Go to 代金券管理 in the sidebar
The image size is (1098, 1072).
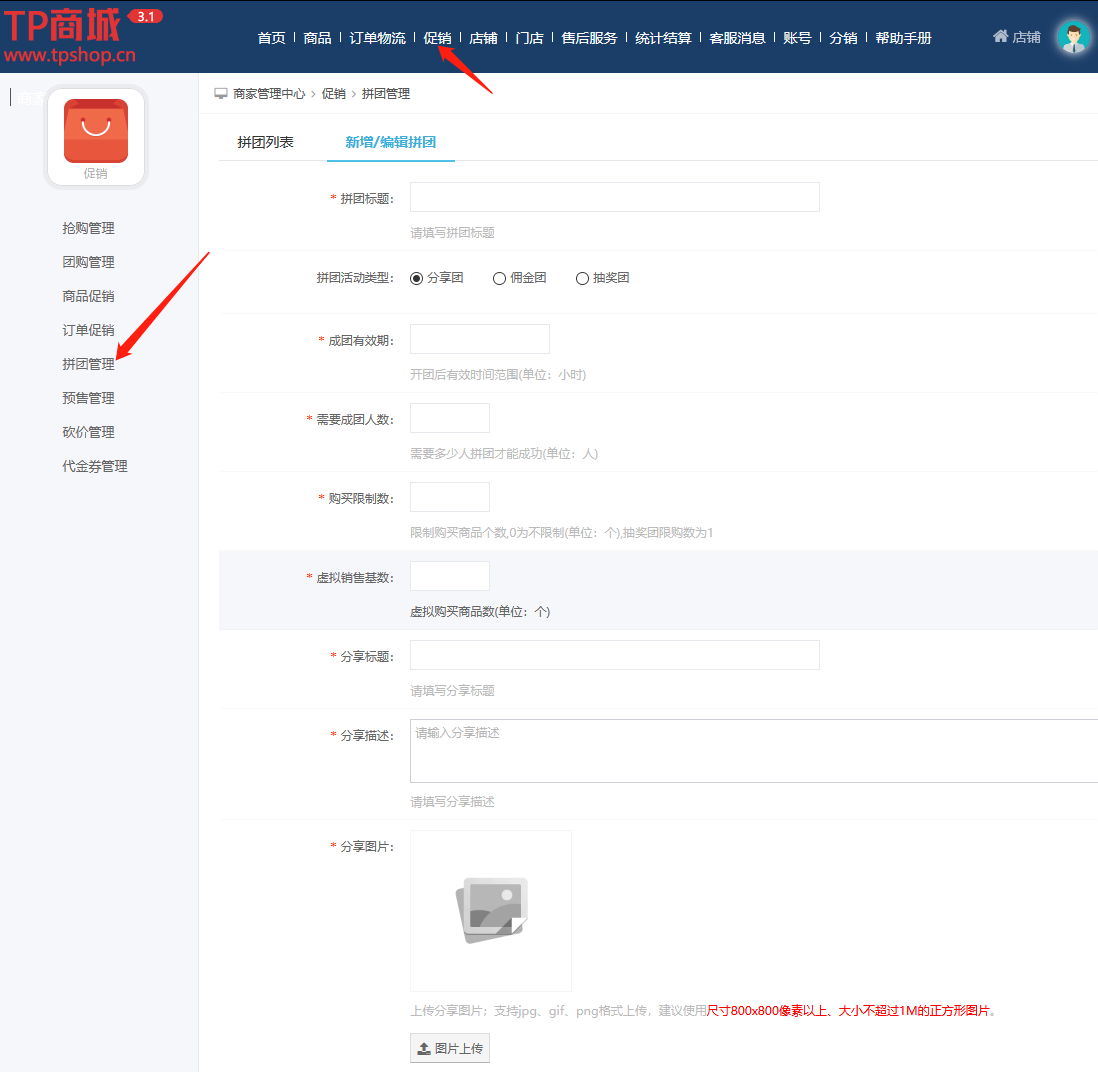click(95, 466)
